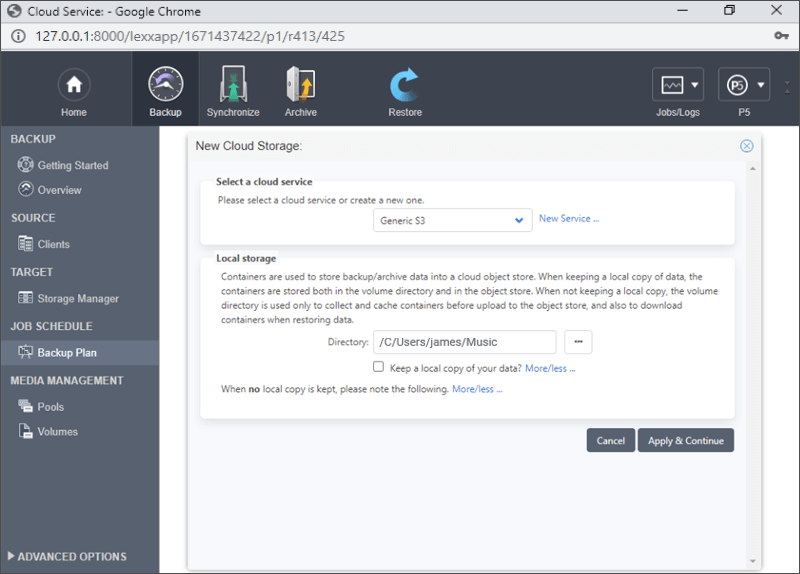The image size is (800, 574).
Task: Edit the Directory path field
Action: point(464,342)
